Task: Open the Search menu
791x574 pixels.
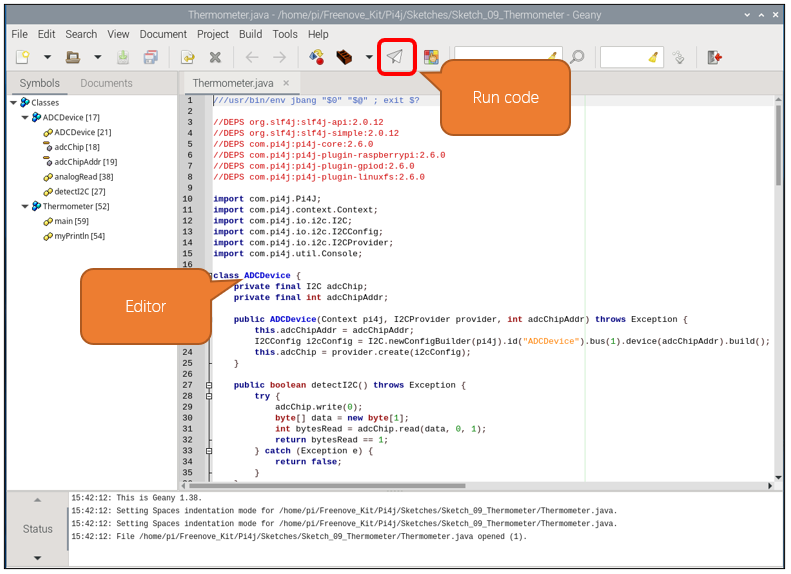Action: pyautogui.click(x=81, y=34)
